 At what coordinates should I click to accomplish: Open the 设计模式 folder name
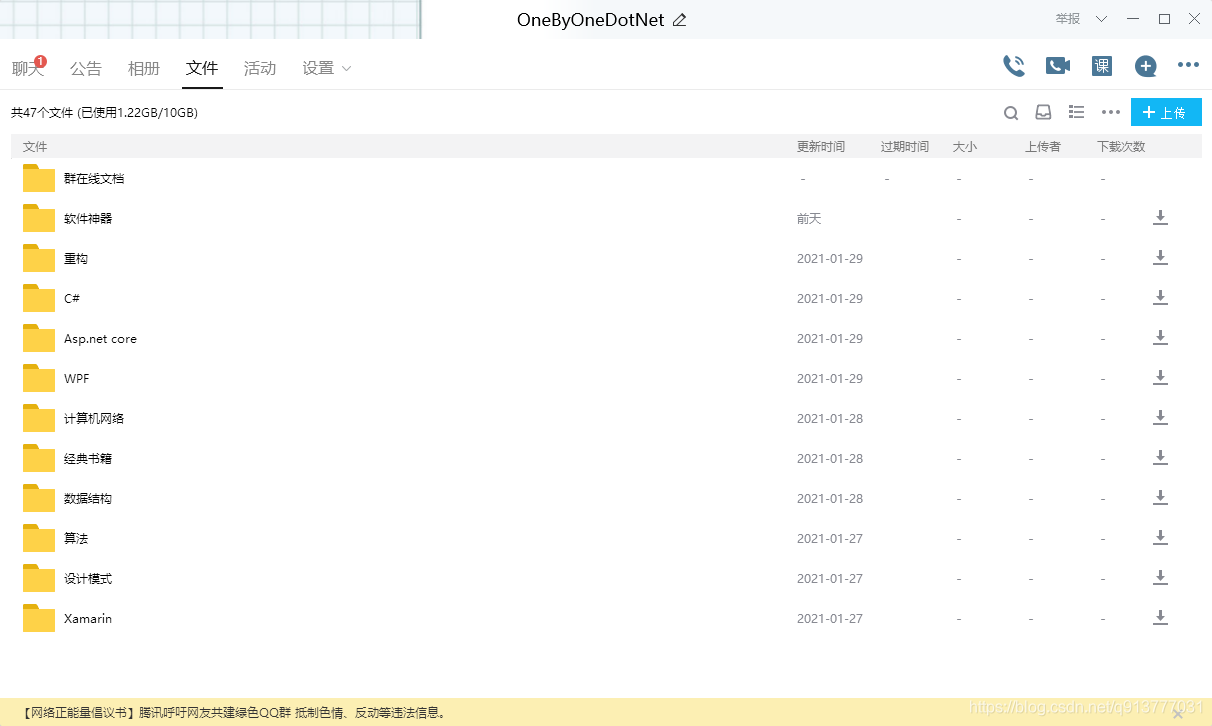(88, 578)
